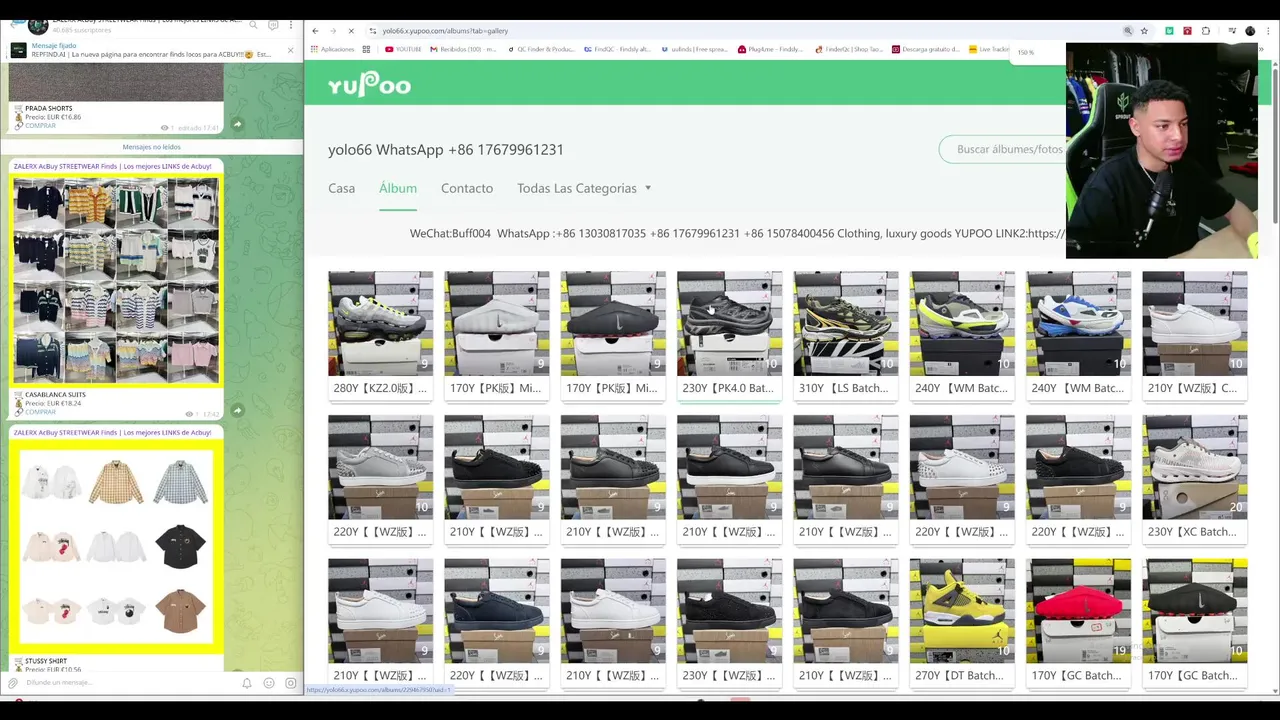Open the FindQC bookmark
This screenshot has width=1280, height=720.
coord(615,49)
